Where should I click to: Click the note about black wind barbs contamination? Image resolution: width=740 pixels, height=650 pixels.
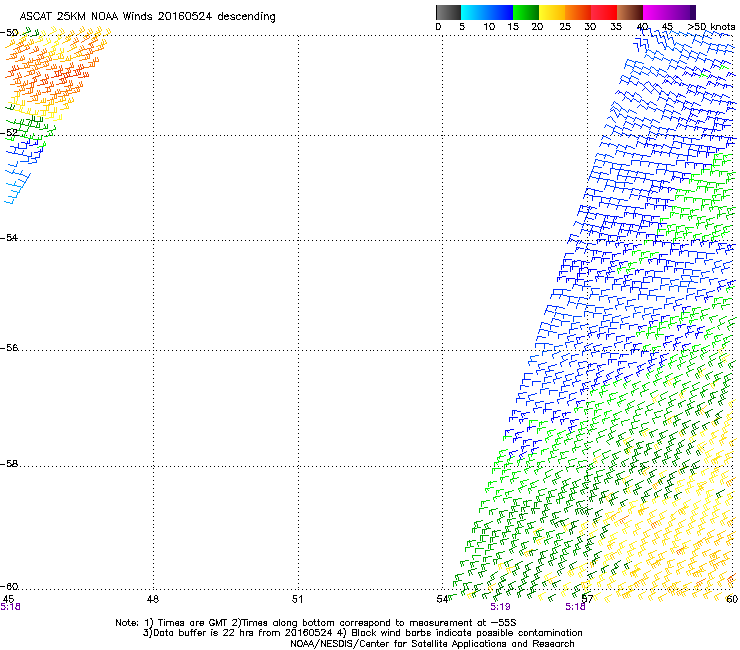(460, 633)
